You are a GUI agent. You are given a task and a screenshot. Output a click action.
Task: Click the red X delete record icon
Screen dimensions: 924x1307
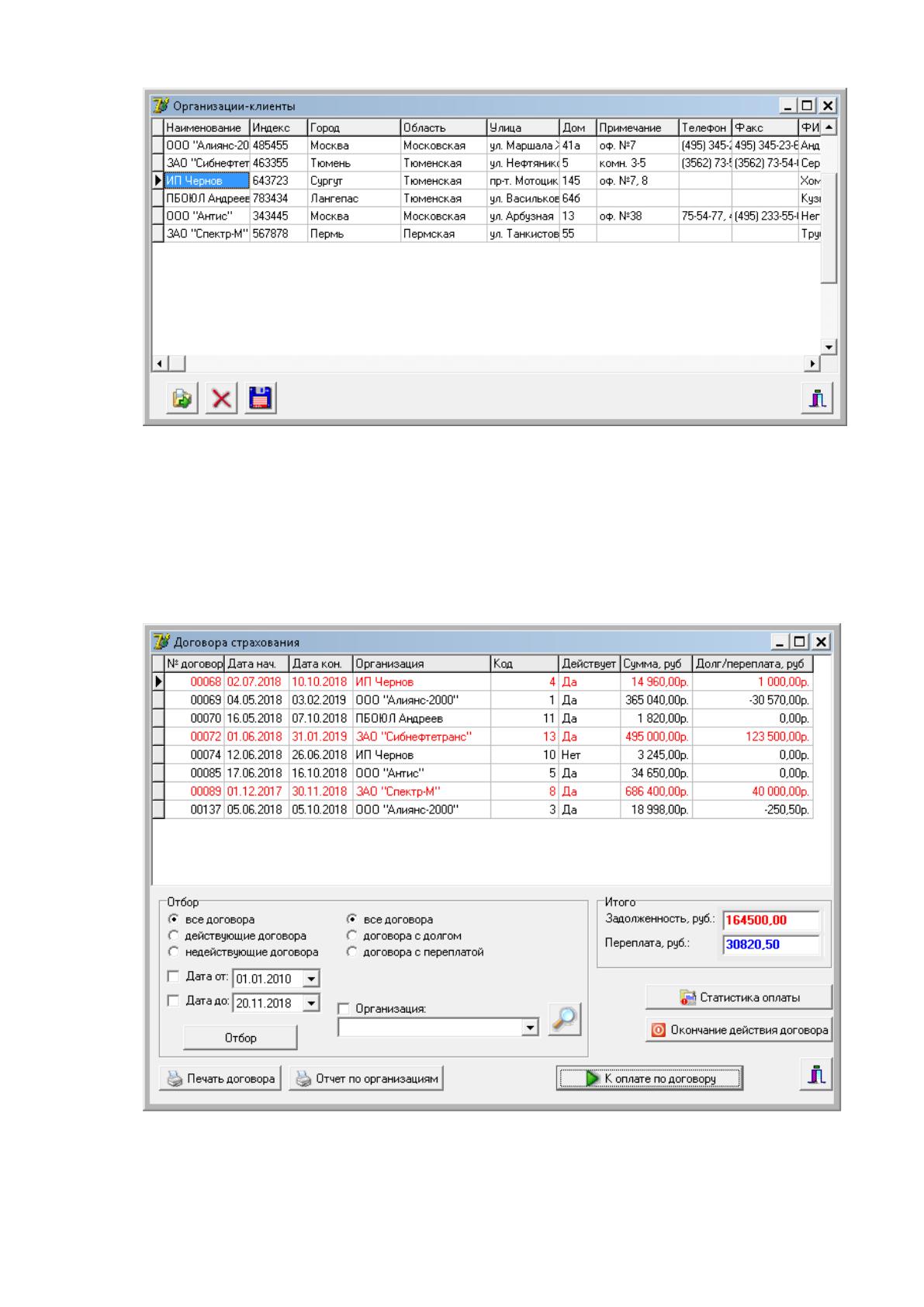point(222,399)
